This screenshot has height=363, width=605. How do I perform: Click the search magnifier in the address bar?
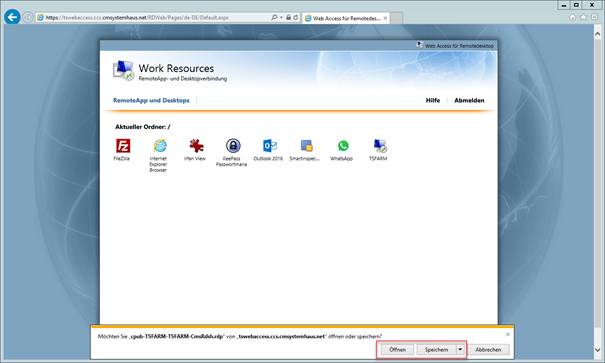pyautogui.click(x=274, y=17)
